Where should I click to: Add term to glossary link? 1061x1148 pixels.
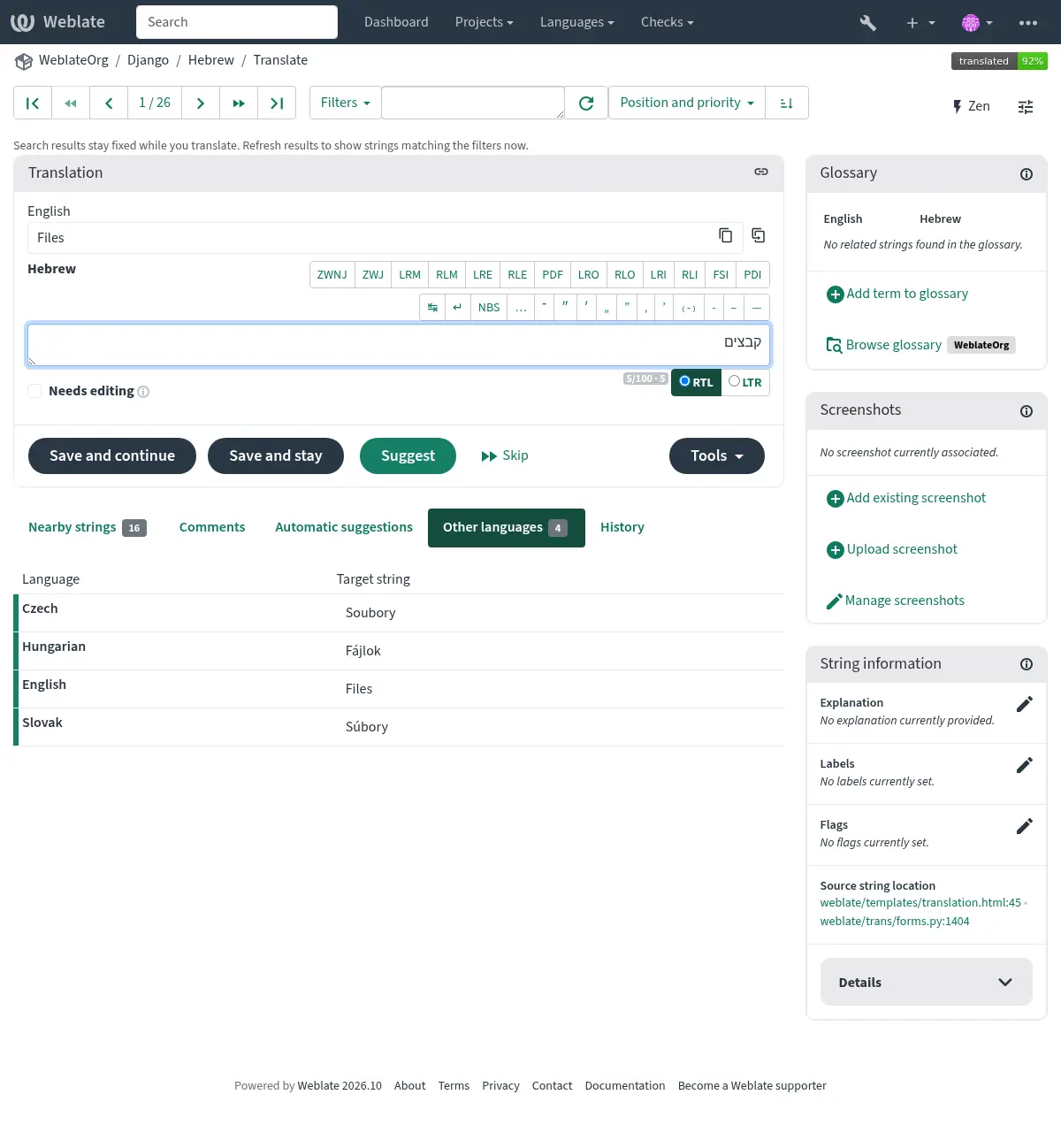tap(897, 294)
